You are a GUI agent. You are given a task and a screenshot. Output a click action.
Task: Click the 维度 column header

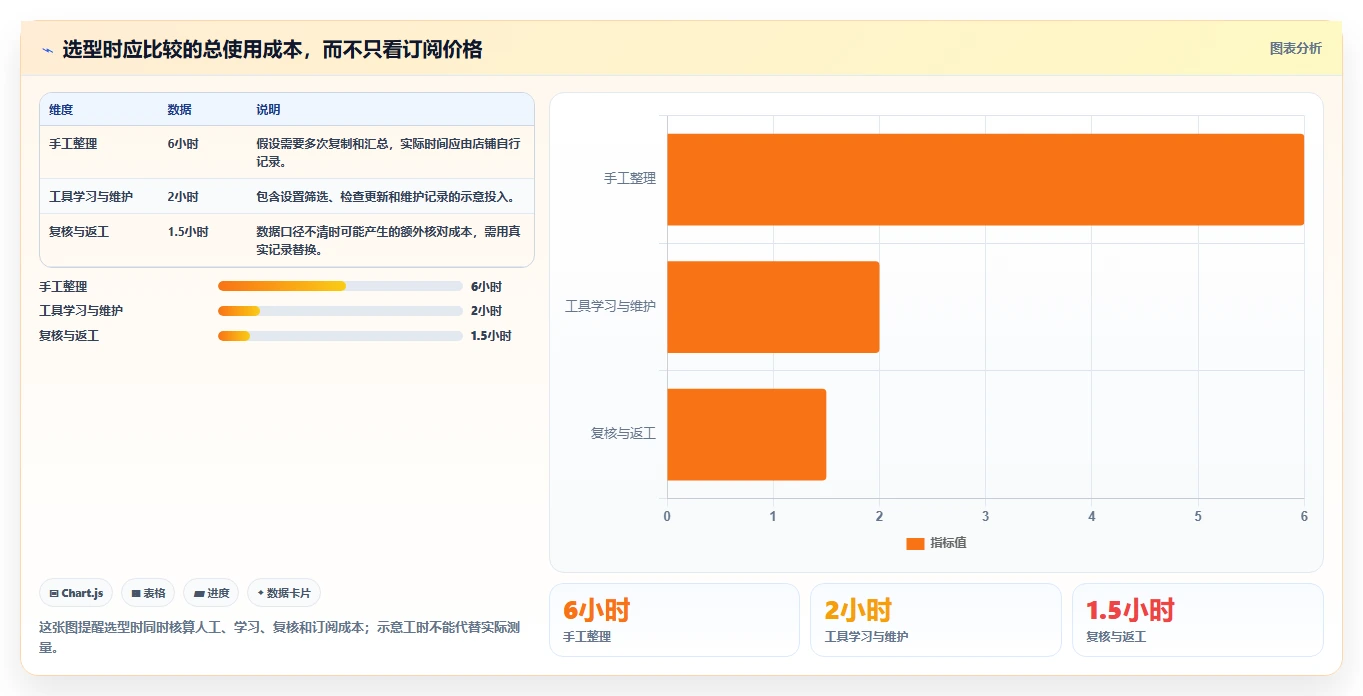[61, 110]
